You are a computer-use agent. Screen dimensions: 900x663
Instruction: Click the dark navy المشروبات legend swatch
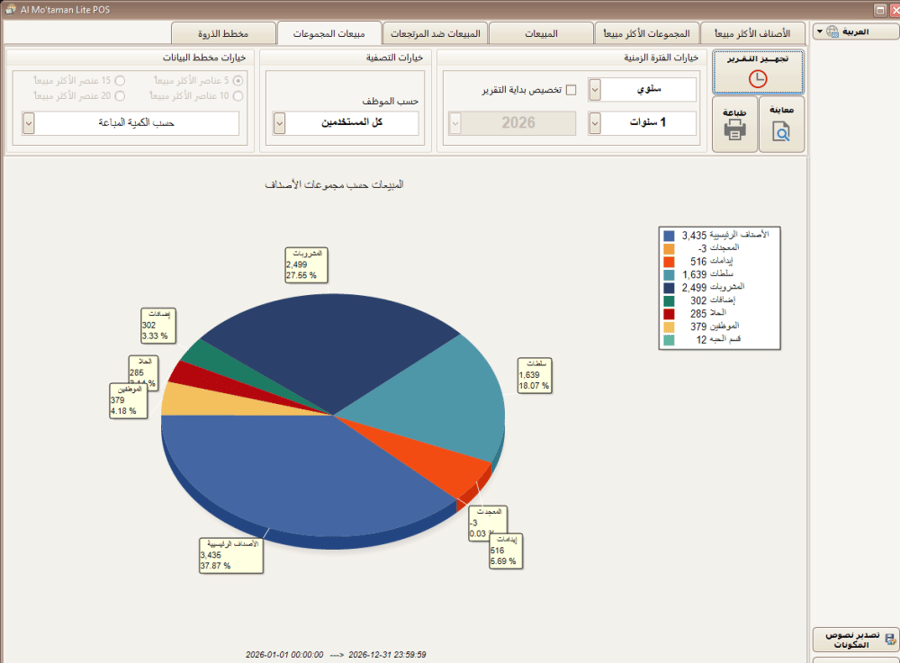(x=669, y=288)
